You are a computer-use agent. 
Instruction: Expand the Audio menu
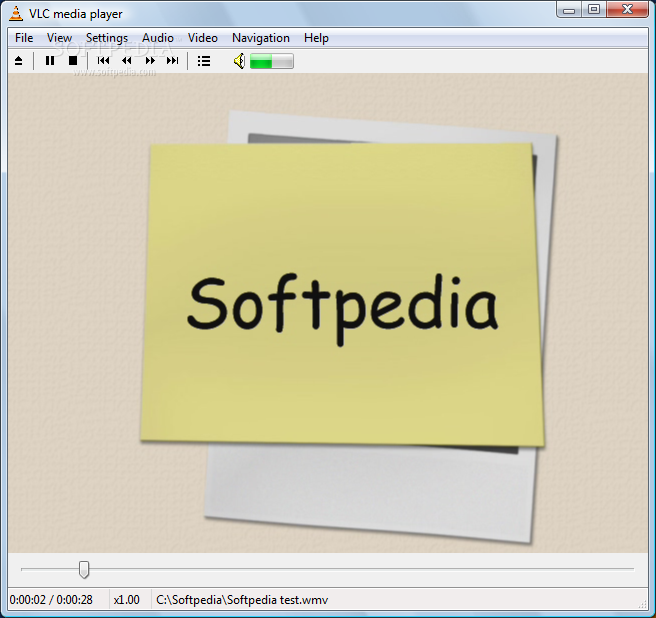click(158, 38)
